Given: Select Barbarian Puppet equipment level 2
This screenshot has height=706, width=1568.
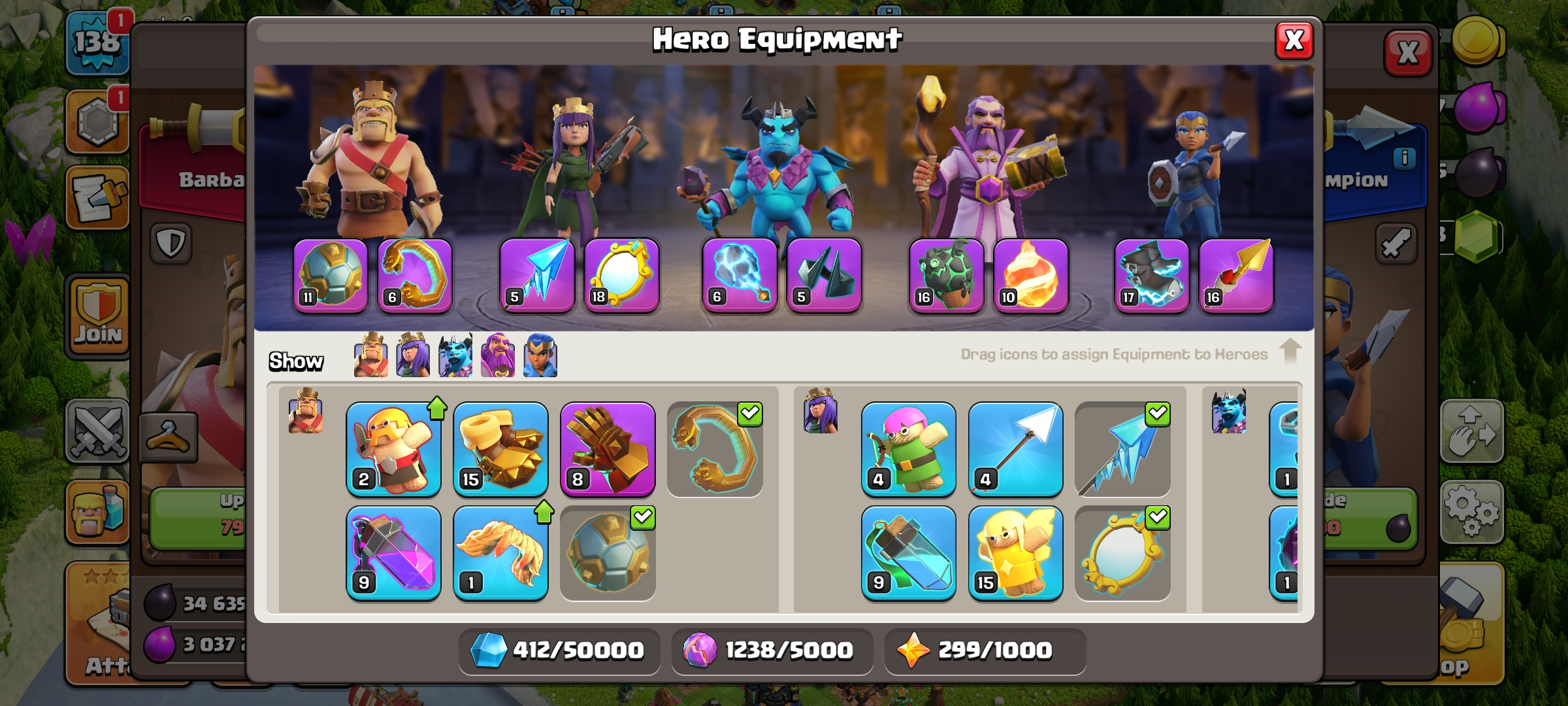Looking at the screenshot, I should [393, 449].
